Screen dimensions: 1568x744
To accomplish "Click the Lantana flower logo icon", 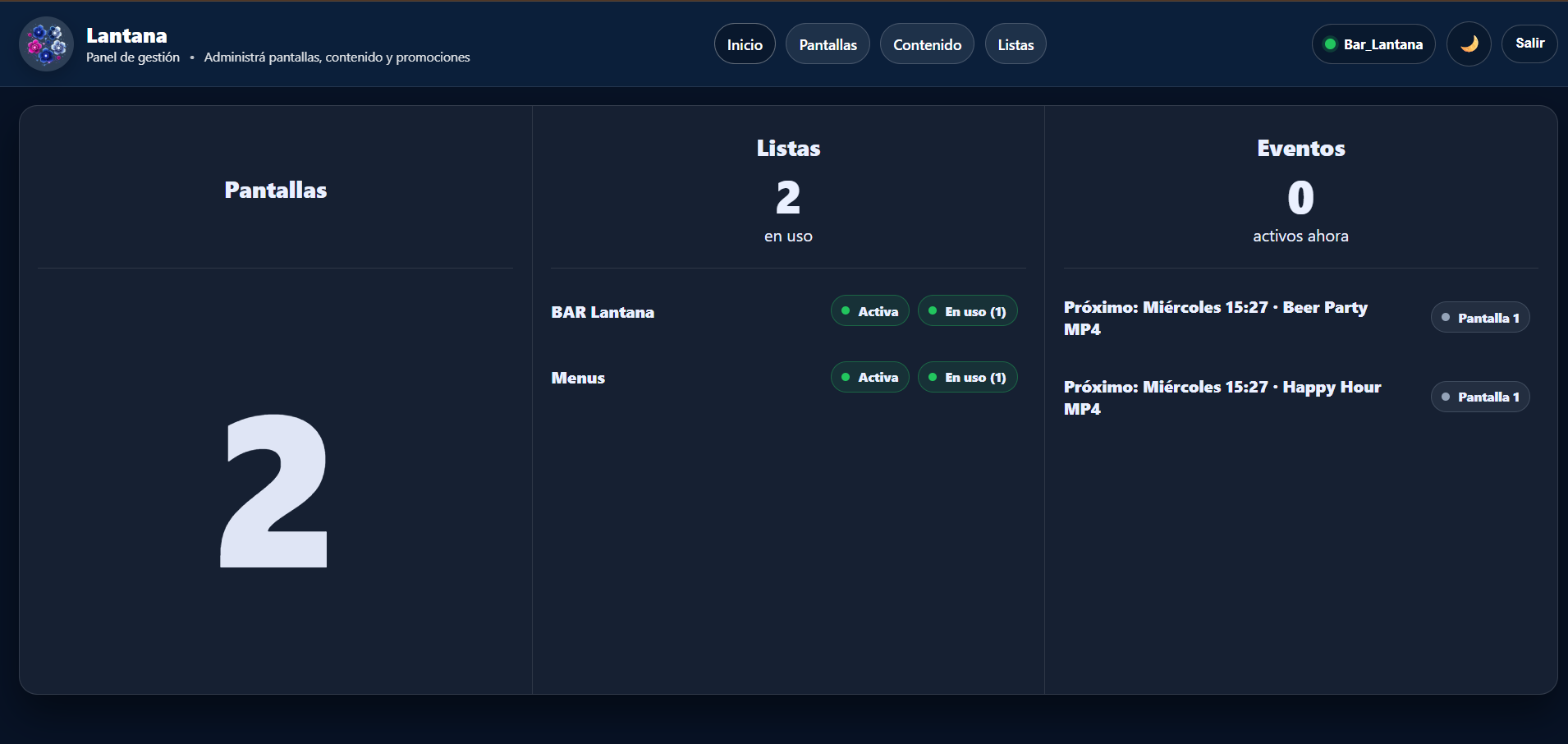I will 47,44.
